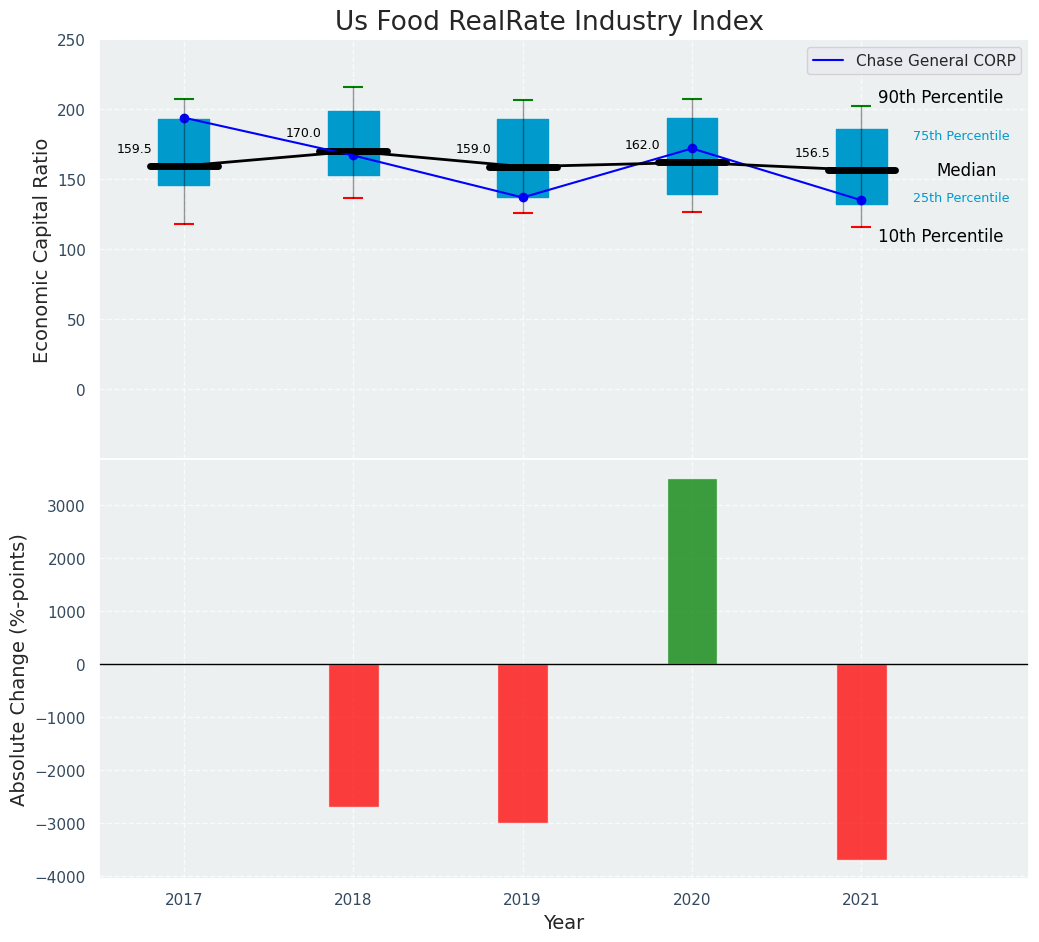1039x942 pixels.
Task: Select the 2019 x-axis tick label
Action: (522, 900)
